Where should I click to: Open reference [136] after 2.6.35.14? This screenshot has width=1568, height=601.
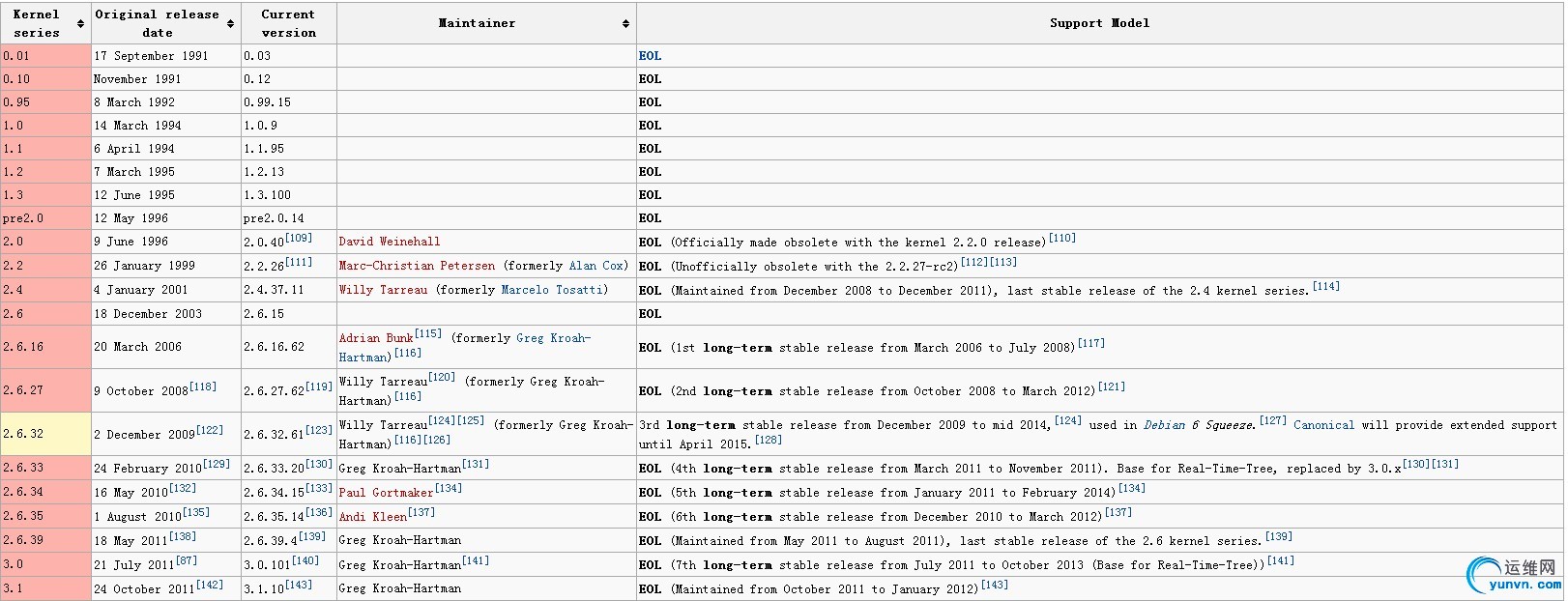(x=319, y=512)
